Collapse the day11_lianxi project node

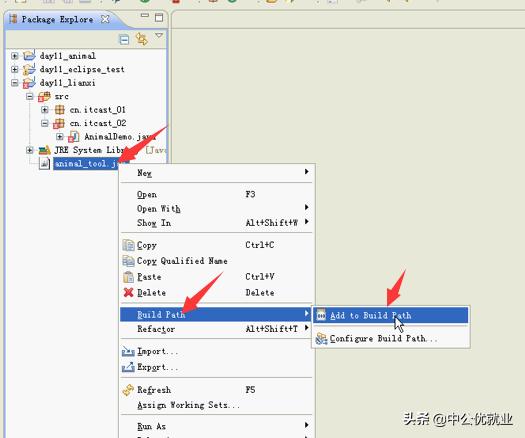[15, 82]
